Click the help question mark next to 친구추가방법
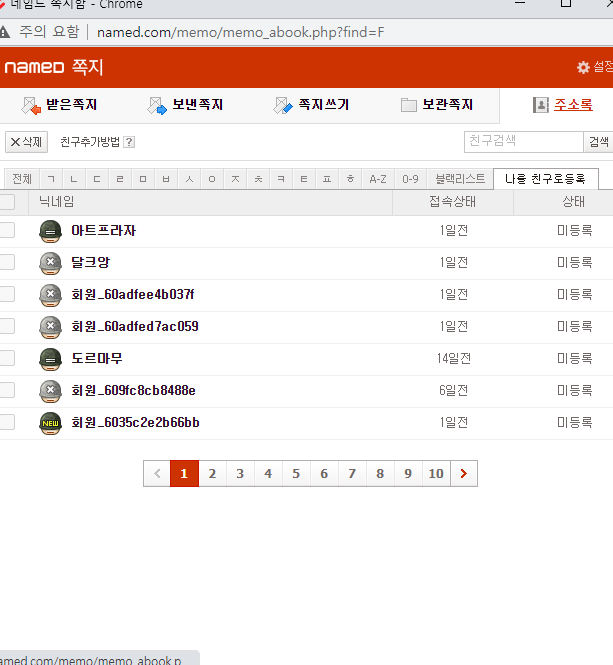The image size is (613, 665). [129, 142]
